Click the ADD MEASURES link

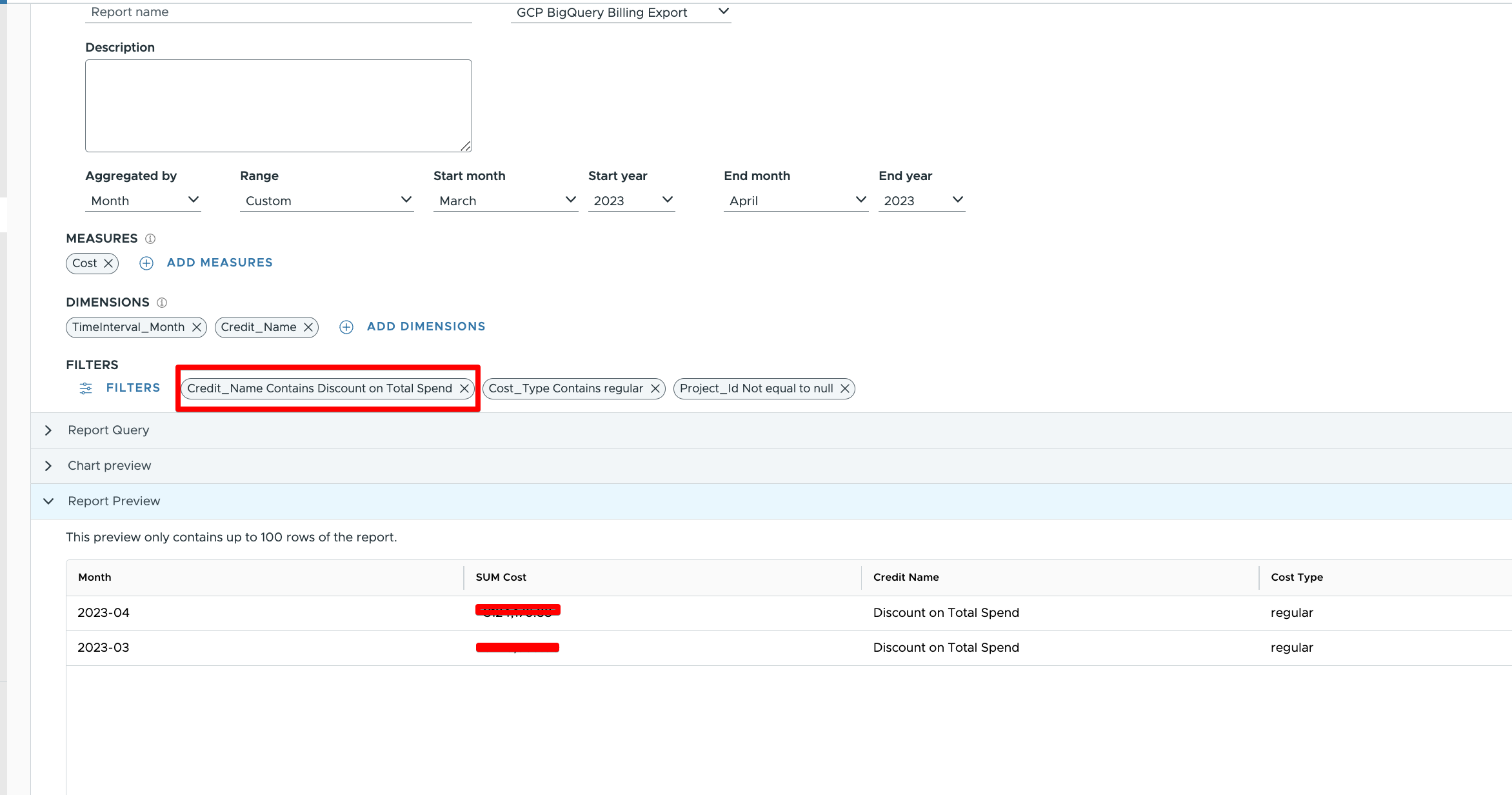219,263
